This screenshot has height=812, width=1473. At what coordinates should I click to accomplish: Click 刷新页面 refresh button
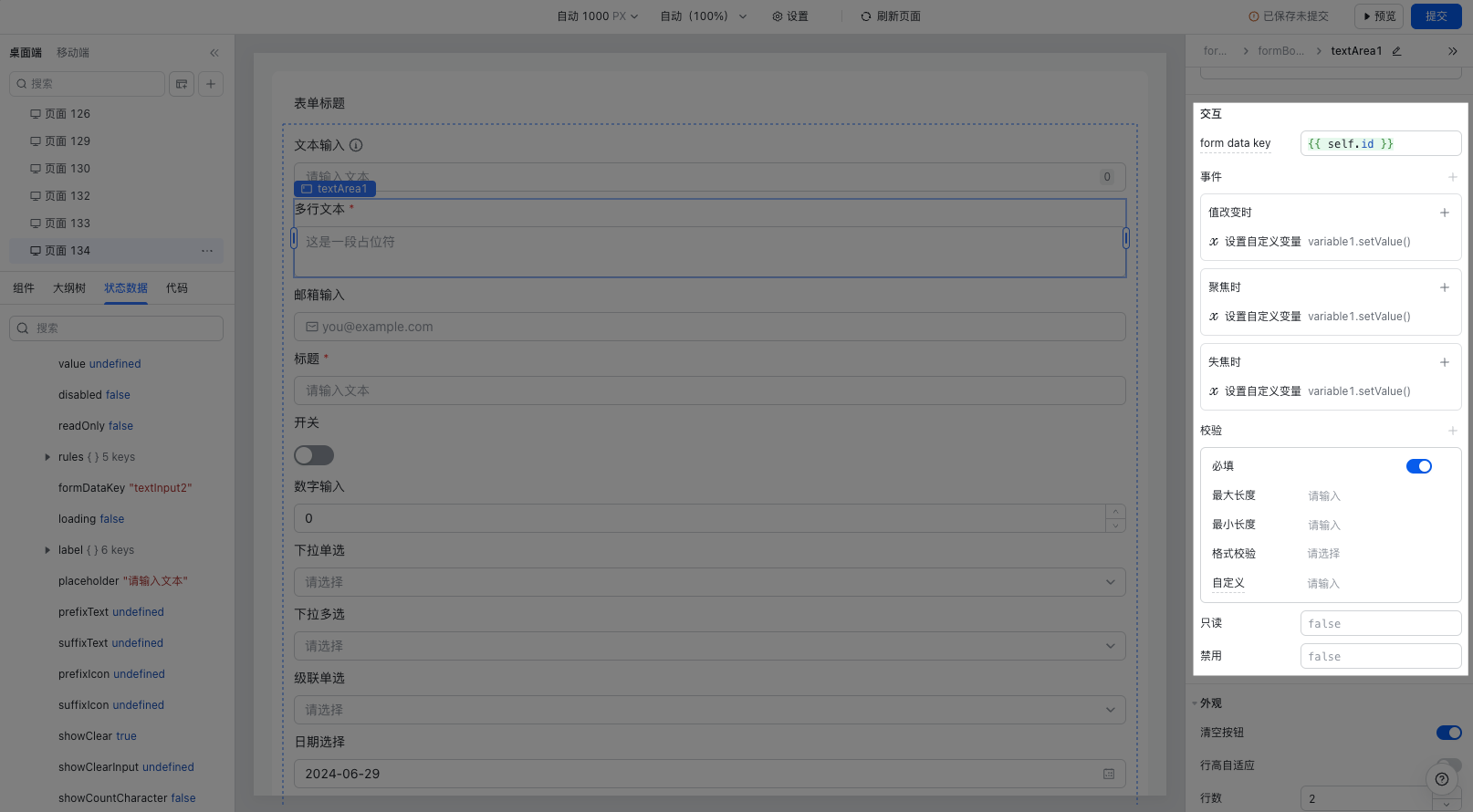[891, 16]
